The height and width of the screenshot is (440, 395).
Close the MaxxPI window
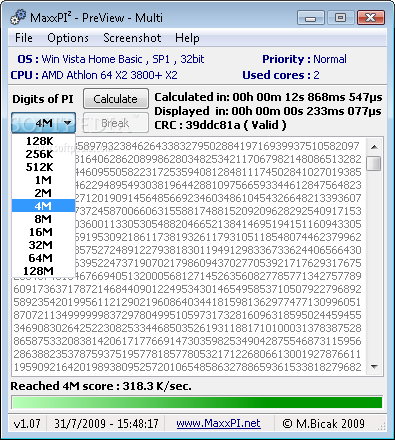[371, 17]
